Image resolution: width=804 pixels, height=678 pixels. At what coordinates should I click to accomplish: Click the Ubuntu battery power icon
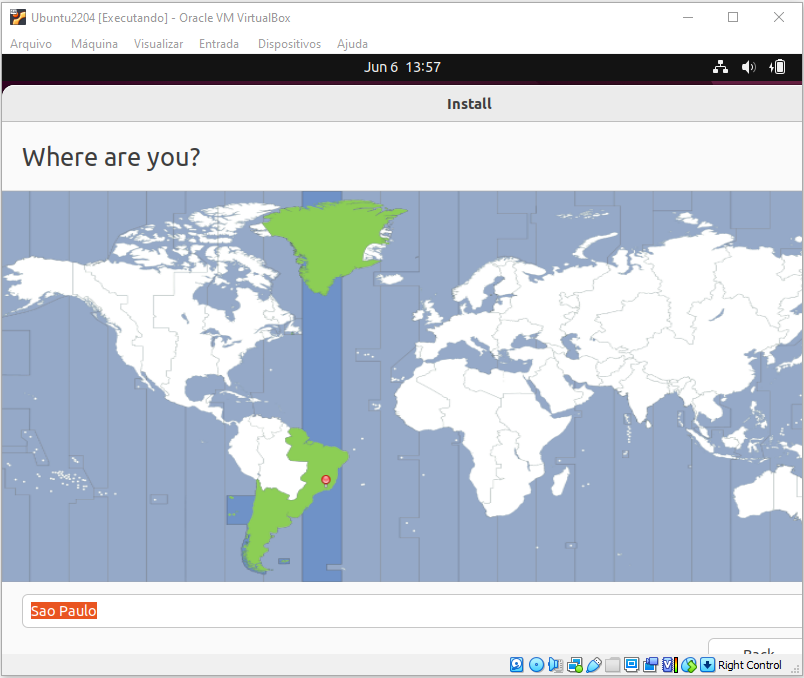point(777,67)
